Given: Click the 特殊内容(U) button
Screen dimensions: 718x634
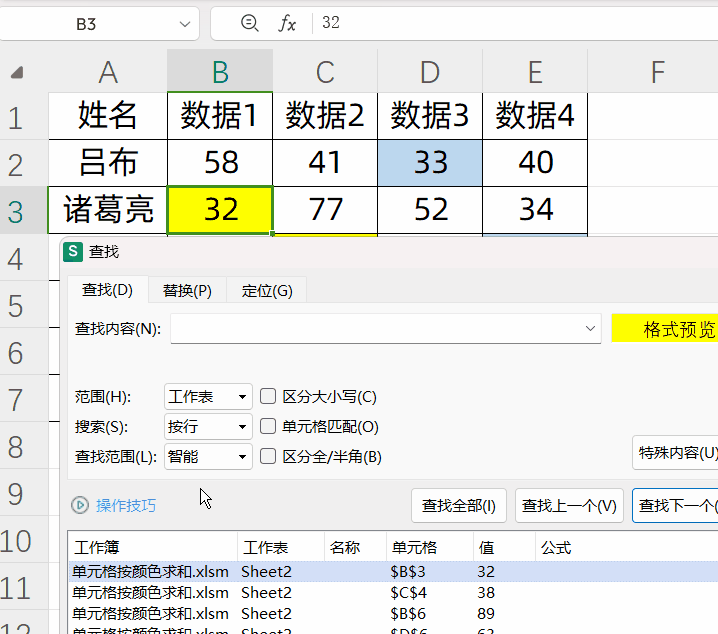Looking at the screenshot, I should (675, 453).
